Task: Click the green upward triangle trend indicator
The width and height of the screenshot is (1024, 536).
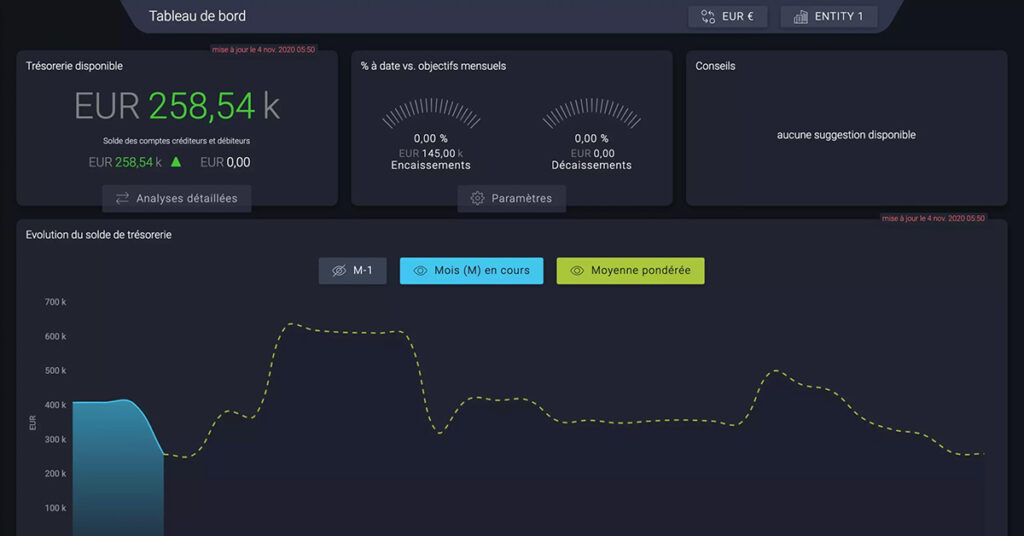Action: click(x=176, y=161)
